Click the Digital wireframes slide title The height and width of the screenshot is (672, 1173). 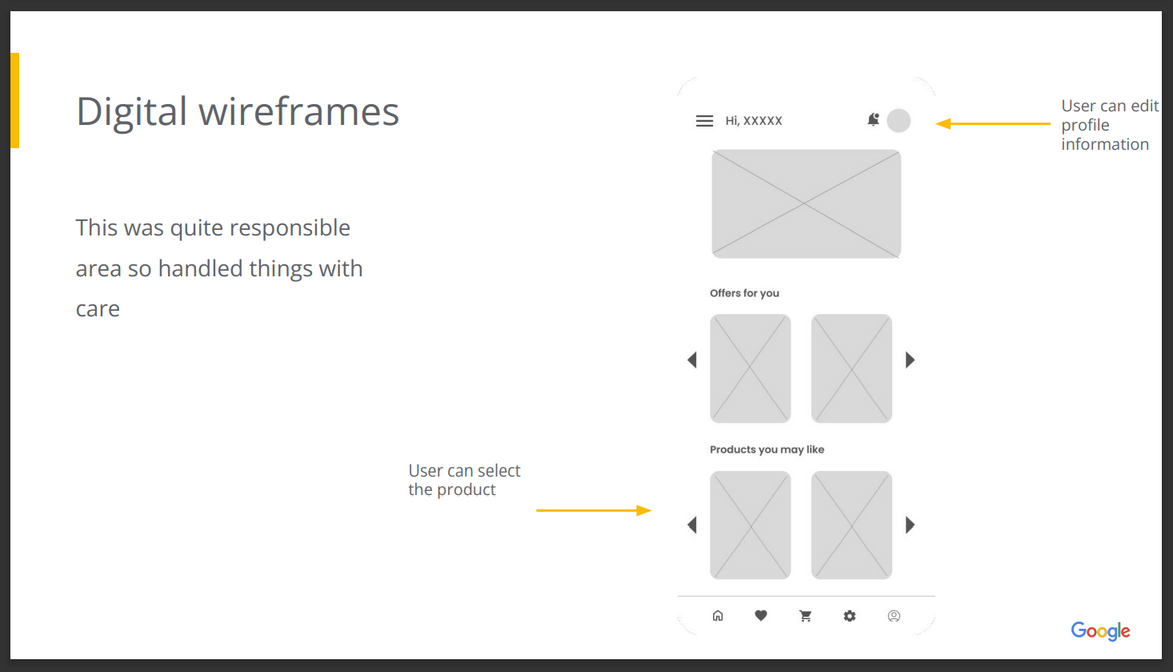pyautogui.click(x=237, y=111)
